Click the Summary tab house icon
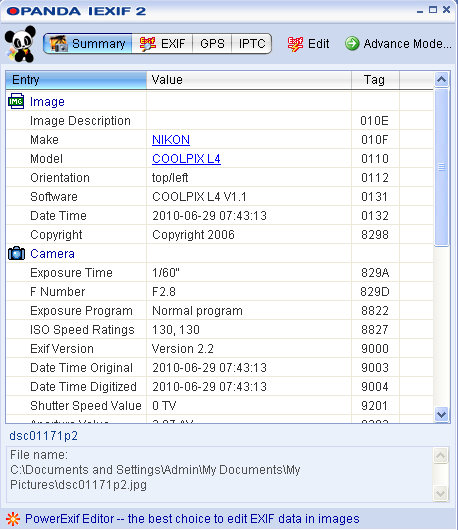This screenshot has height=530, width=458. point(59,44)
